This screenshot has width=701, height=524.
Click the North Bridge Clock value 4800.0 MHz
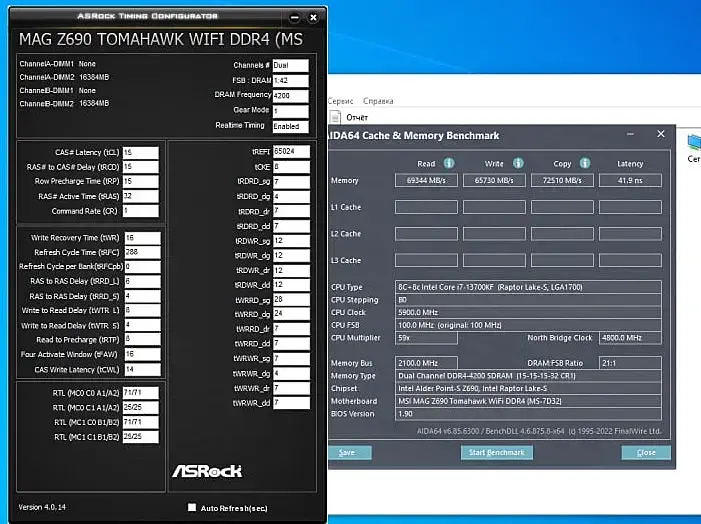[x=630, y=338]
